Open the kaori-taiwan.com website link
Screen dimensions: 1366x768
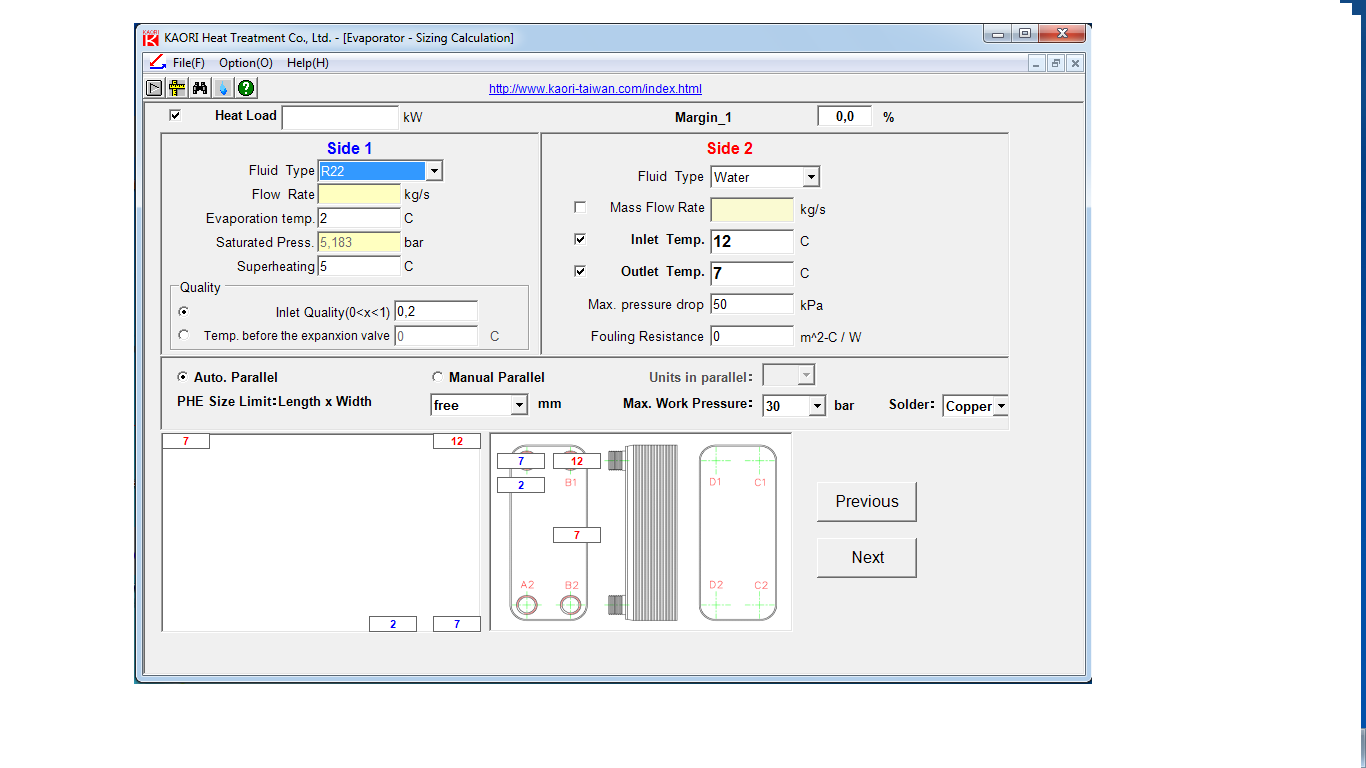coord(595,89)
